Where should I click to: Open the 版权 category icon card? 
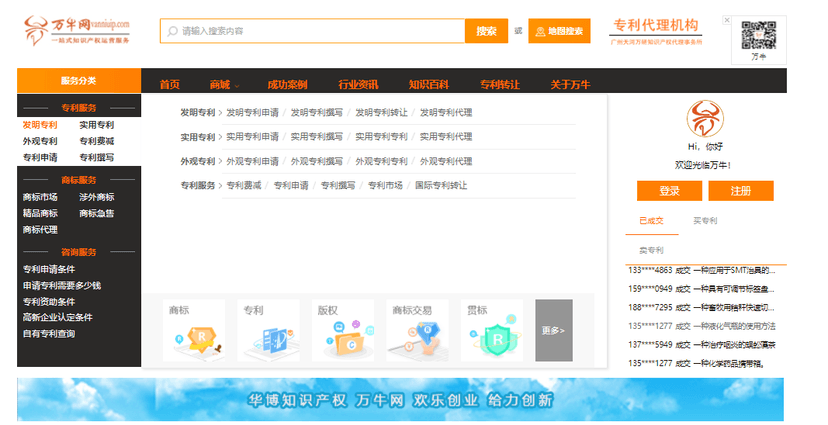click(x=343, y=331)
